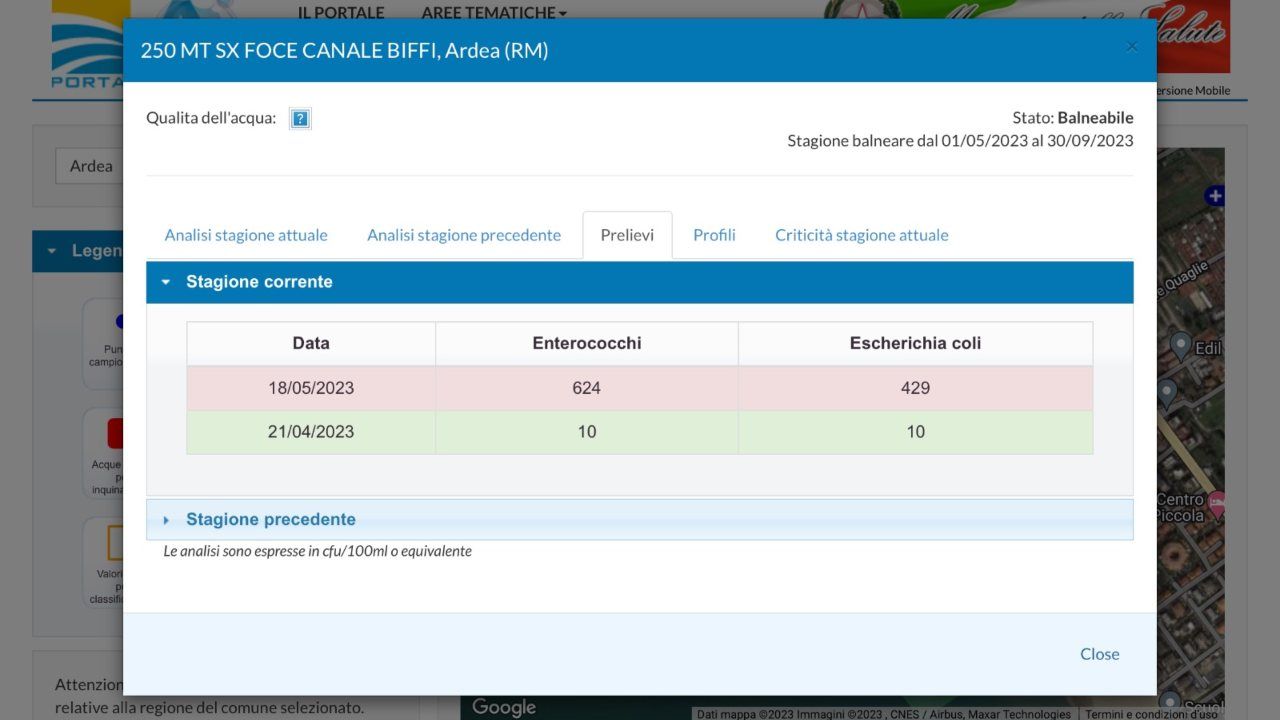
Task: Click the Ardea municipality search field
Action: (90, 166)
